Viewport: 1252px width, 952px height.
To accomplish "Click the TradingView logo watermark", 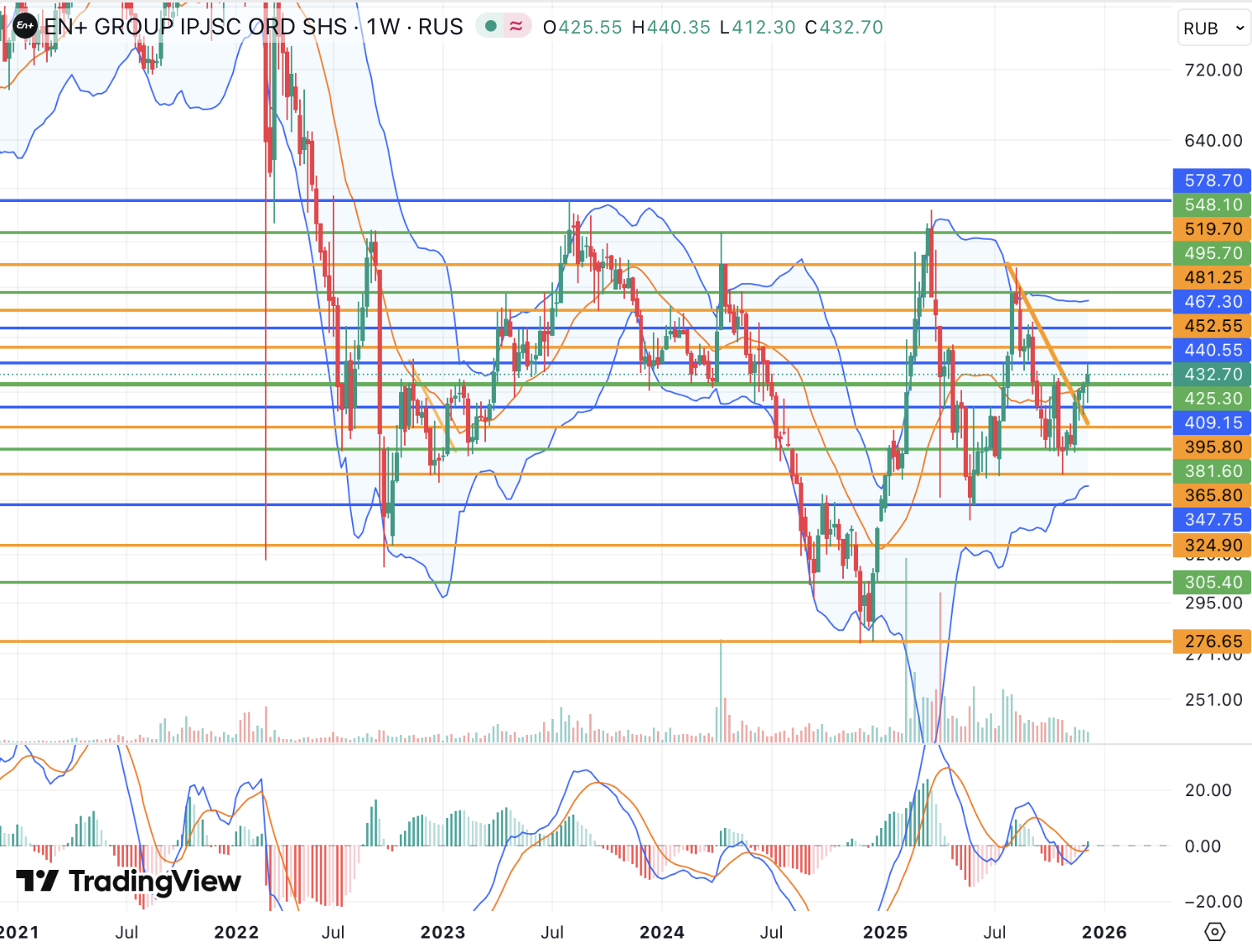I will coord(129,881).
